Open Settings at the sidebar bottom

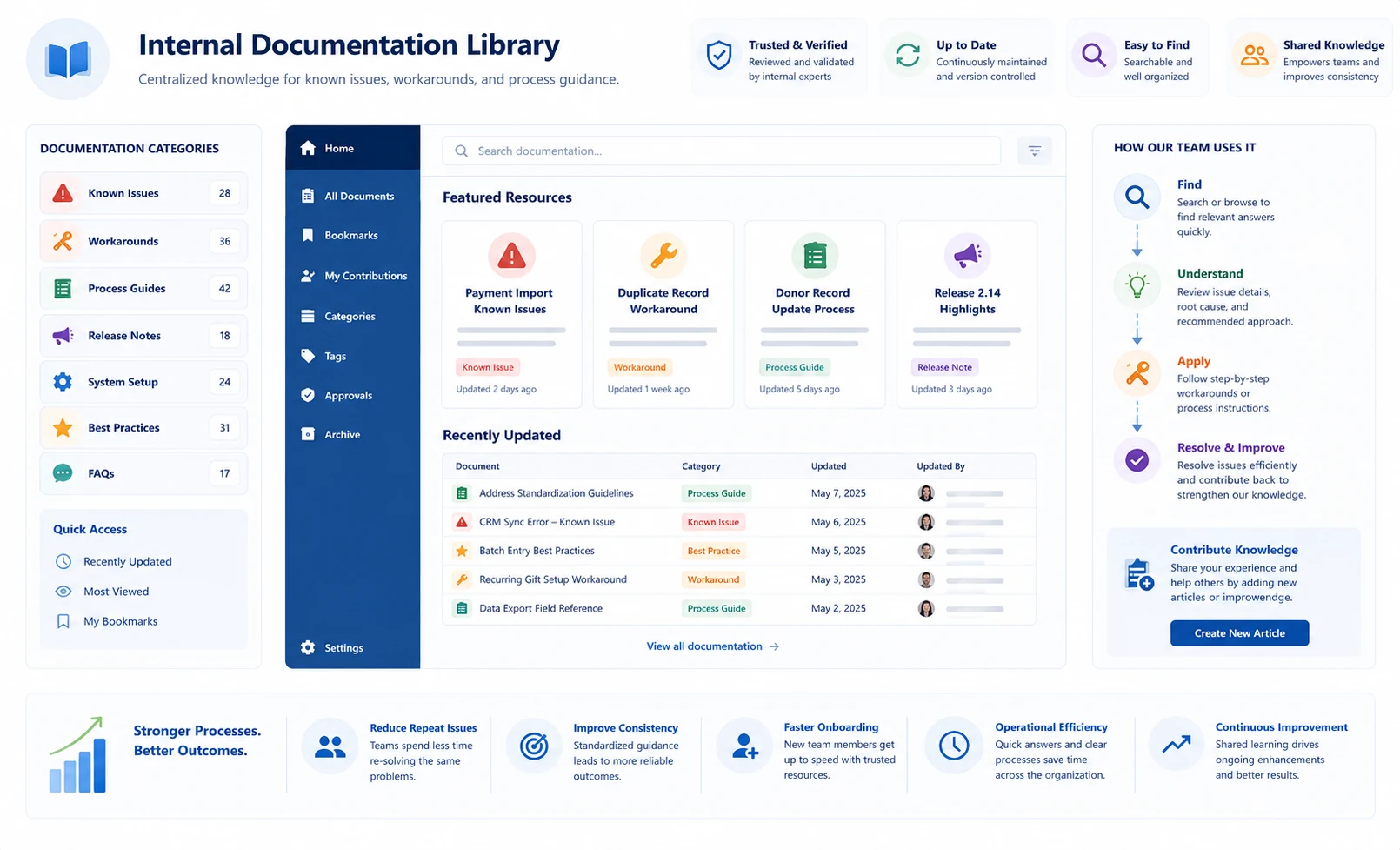tap(353, 648)
